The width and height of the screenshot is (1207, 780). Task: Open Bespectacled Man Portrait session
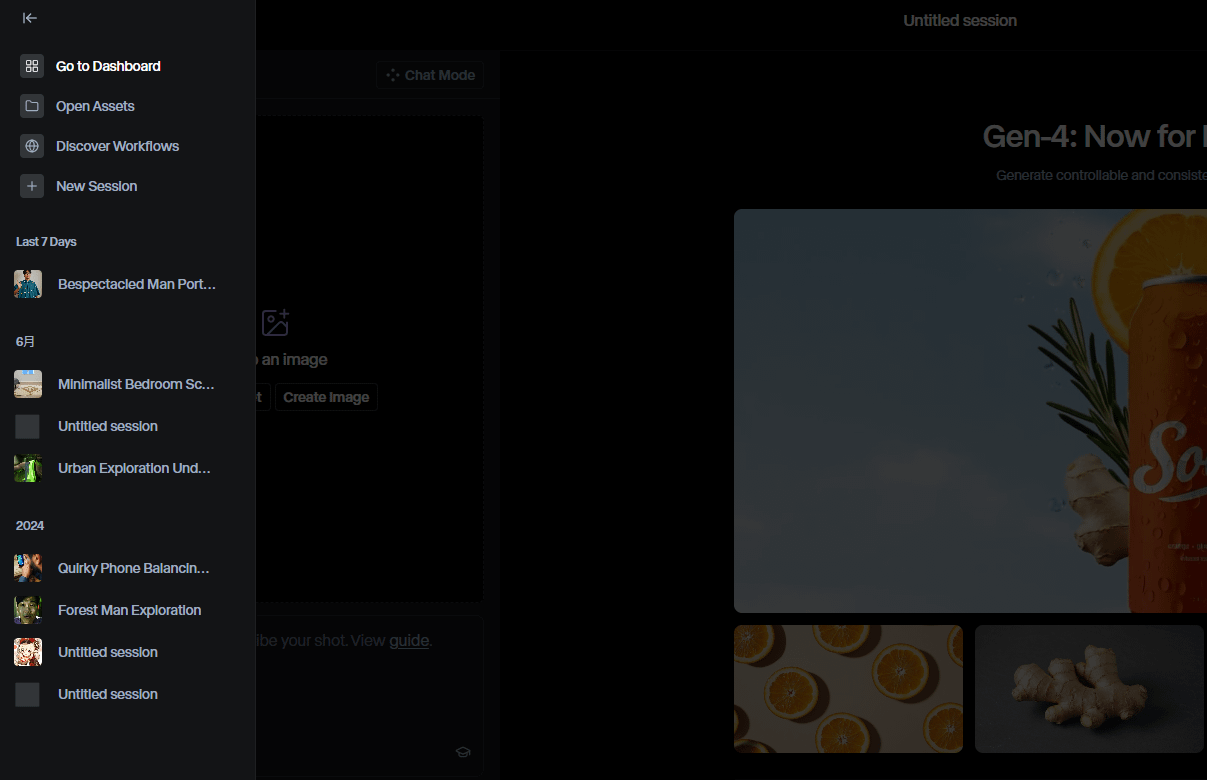136,284
